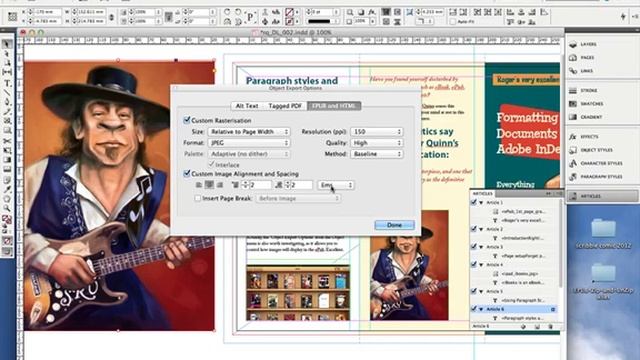Open the Stroke panel icon
This screenshot has height=360, width=640.
pos(573,90)
